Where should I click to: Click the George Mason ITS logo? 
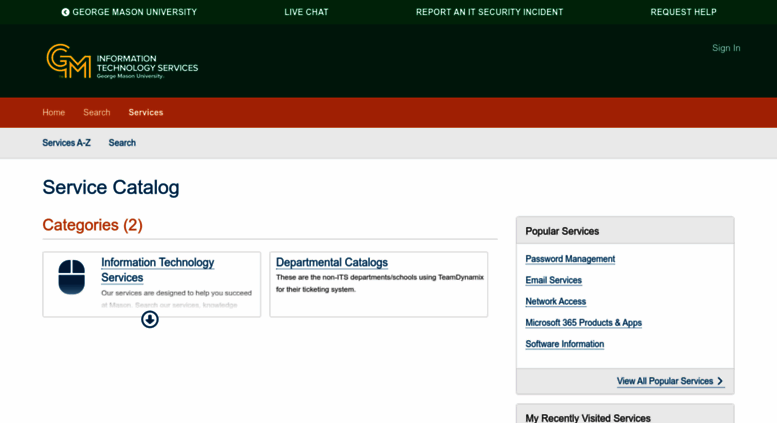pos(122,61)
